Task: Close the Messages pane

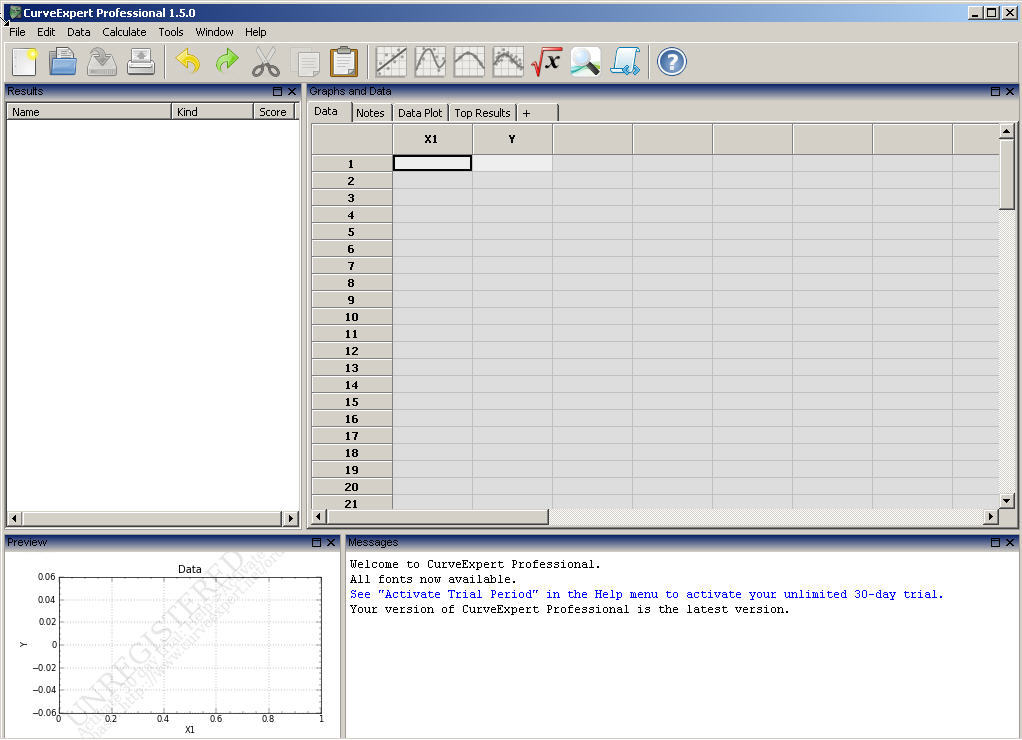Action: 1010,542
